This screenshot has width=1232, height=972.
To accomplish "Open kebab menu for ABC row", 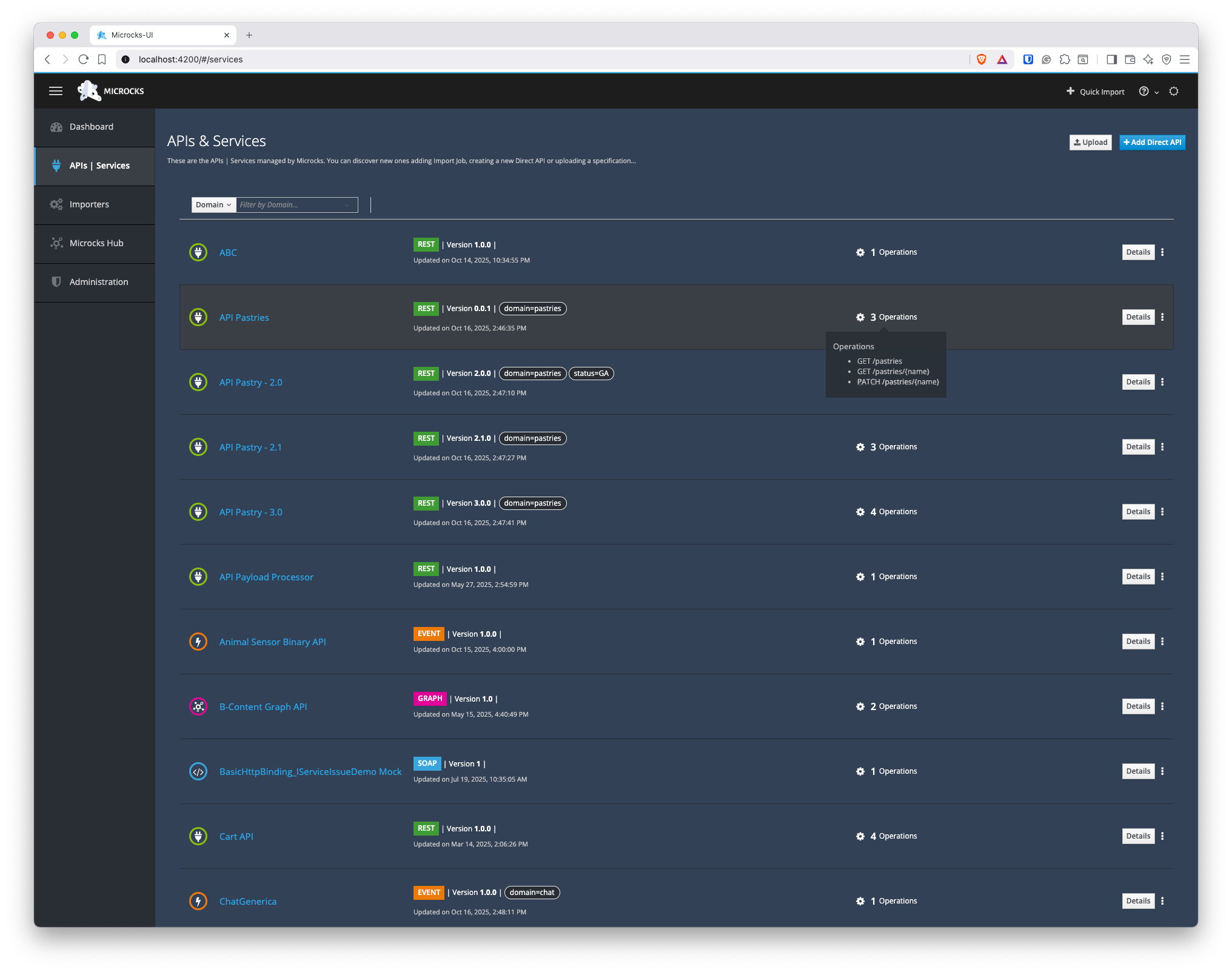I will point(1162,252).
